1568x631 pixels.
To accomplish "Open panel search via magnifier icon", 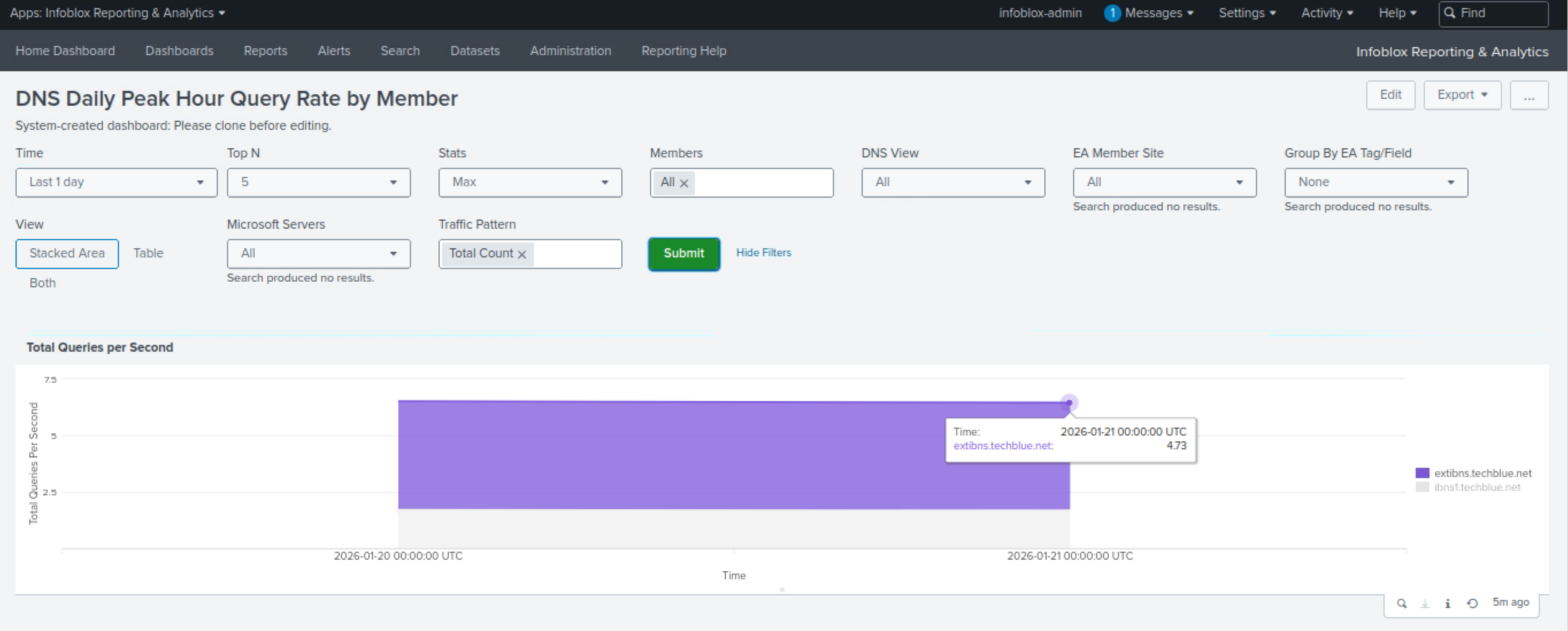I will click(x=1401, y=603).
